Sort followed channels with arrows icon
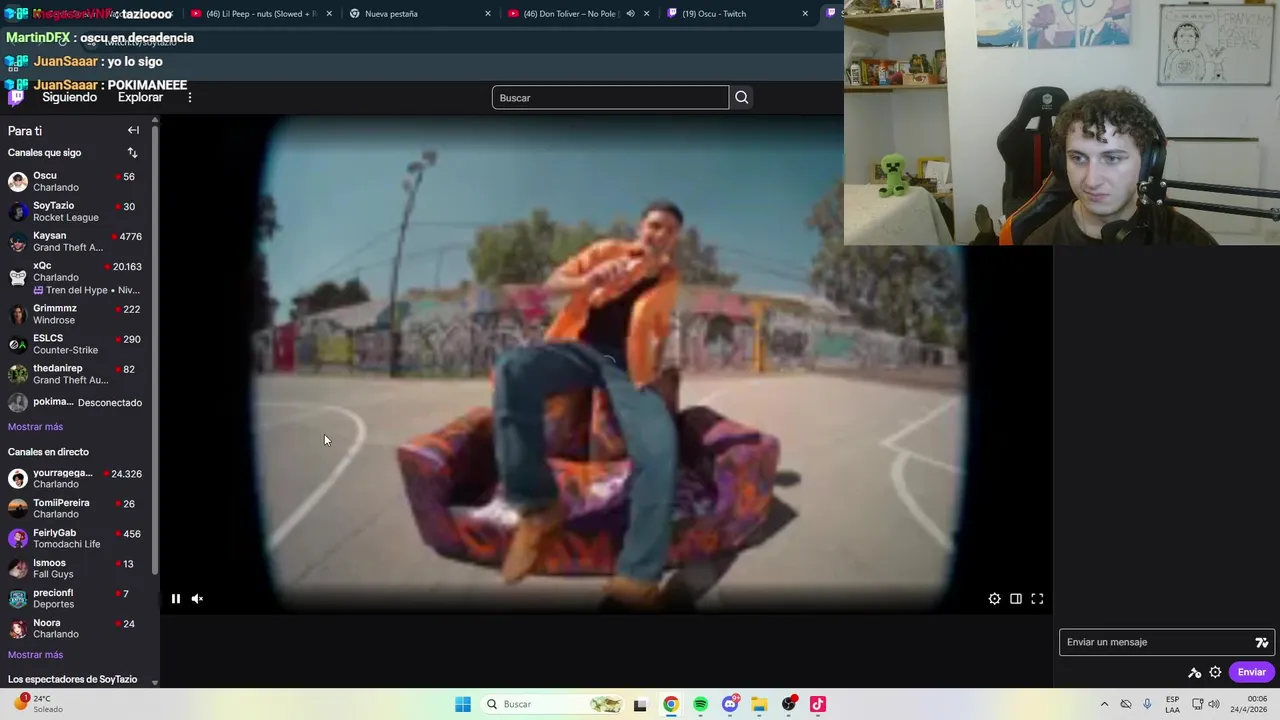Screen dimensions: 1280x720 (132, 152)
